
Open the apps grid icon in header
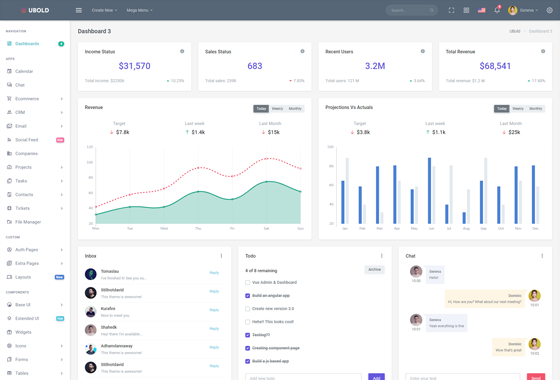tap(466, 10)
